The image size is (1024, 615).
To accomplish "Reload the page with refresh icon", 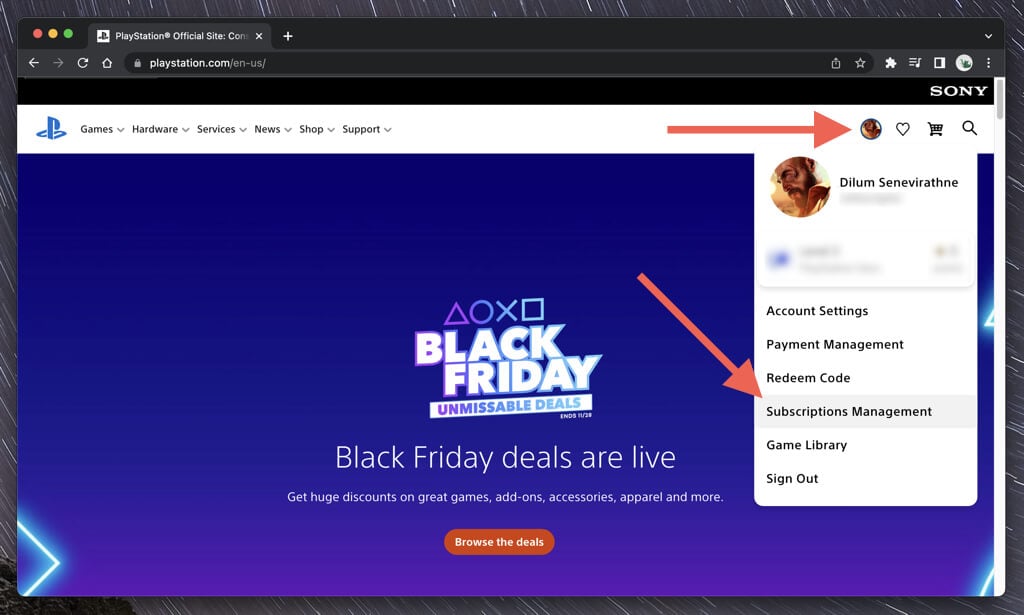I will (83, 63).
